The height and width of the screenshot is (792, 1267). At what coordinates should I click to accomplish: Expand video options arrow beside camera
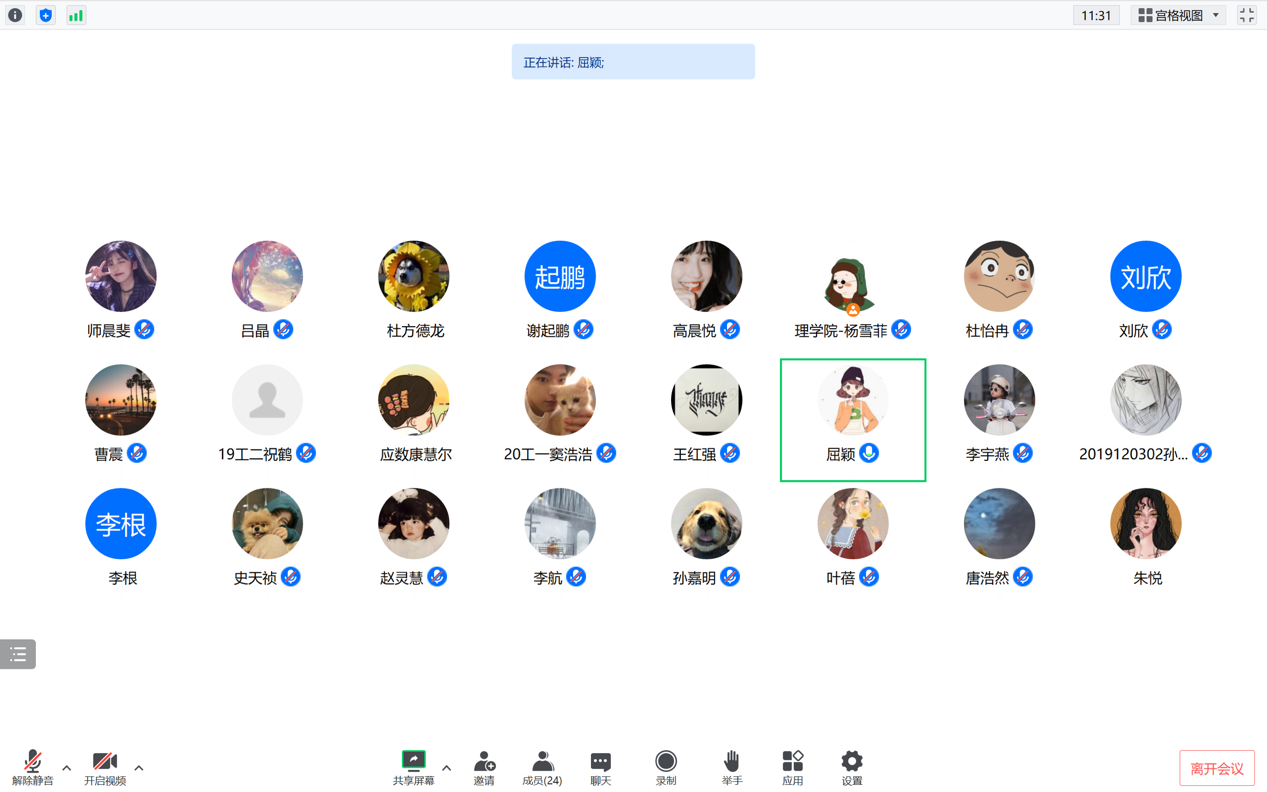point(139,768)
